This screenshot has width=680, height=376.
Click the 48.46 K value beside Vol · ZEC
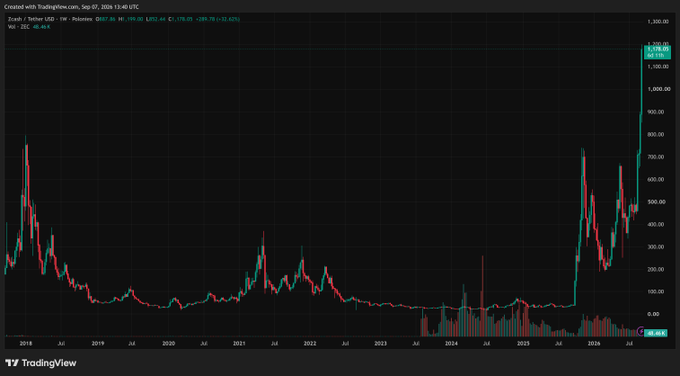point(42,27)
